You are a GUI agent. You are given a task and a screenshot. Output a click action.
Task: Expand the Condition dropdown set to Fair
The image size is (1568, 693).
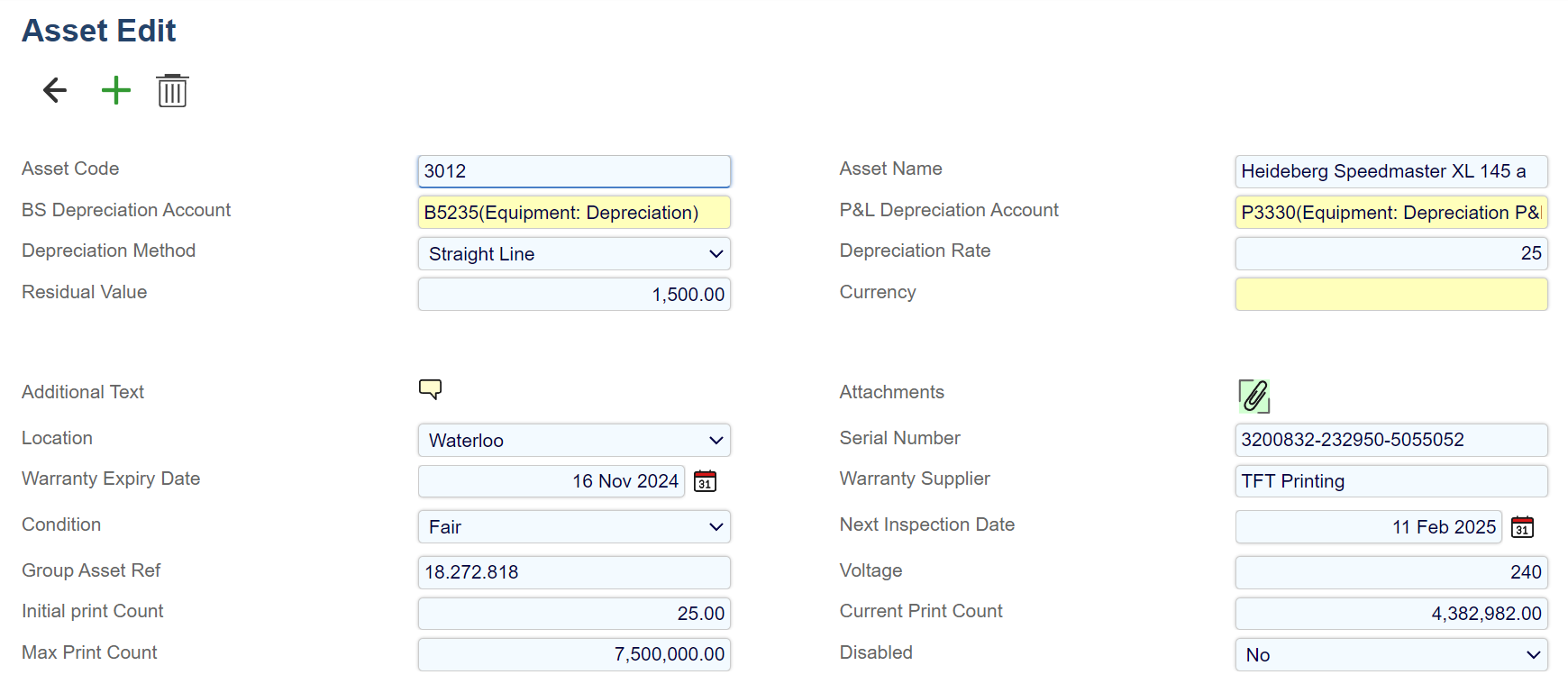click(574, 527)
